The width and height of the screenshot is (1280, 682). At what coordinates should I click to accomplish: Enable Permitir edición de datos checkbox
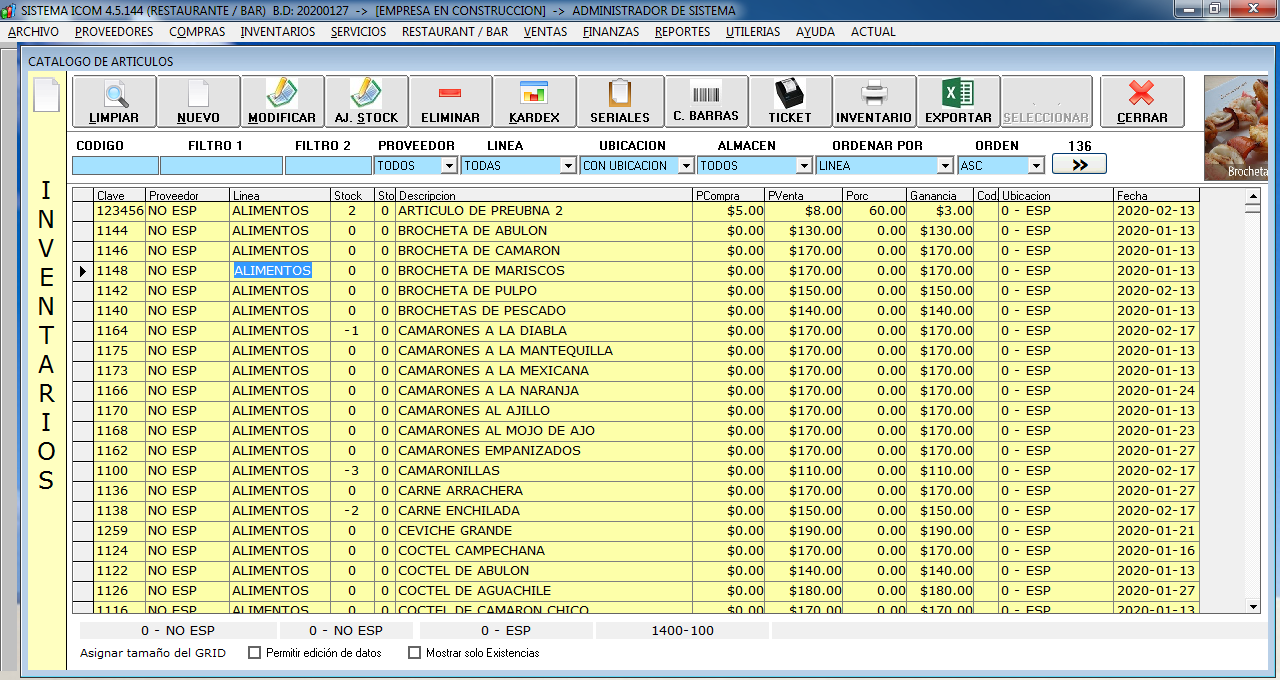tap(254, 653)
